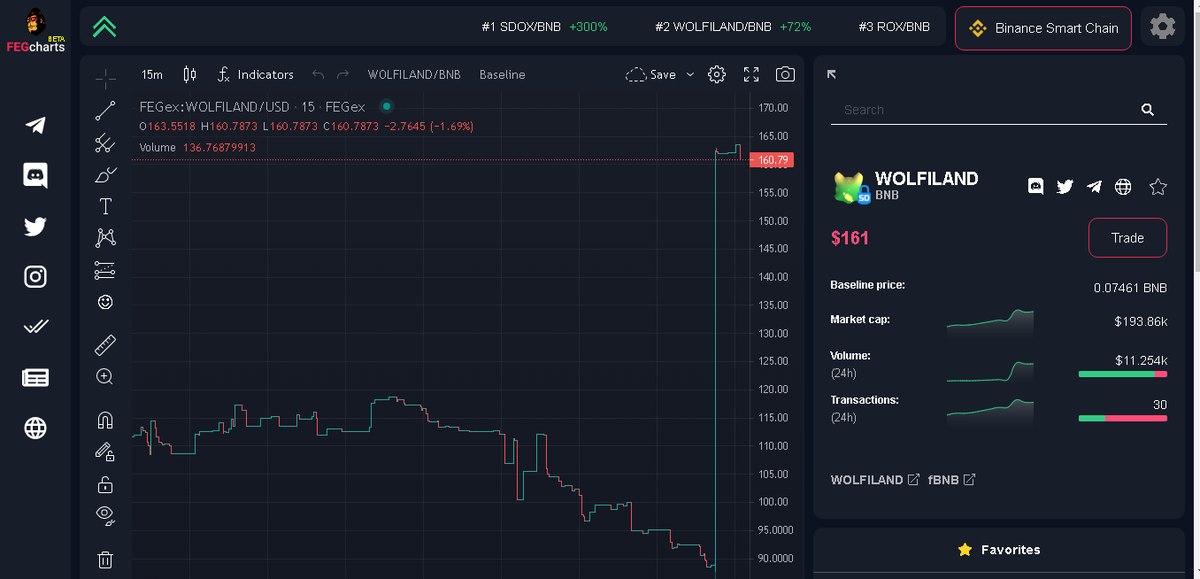Select the crosshair cursor tool
Screen dimensions: 1200x579
(105, 76)
